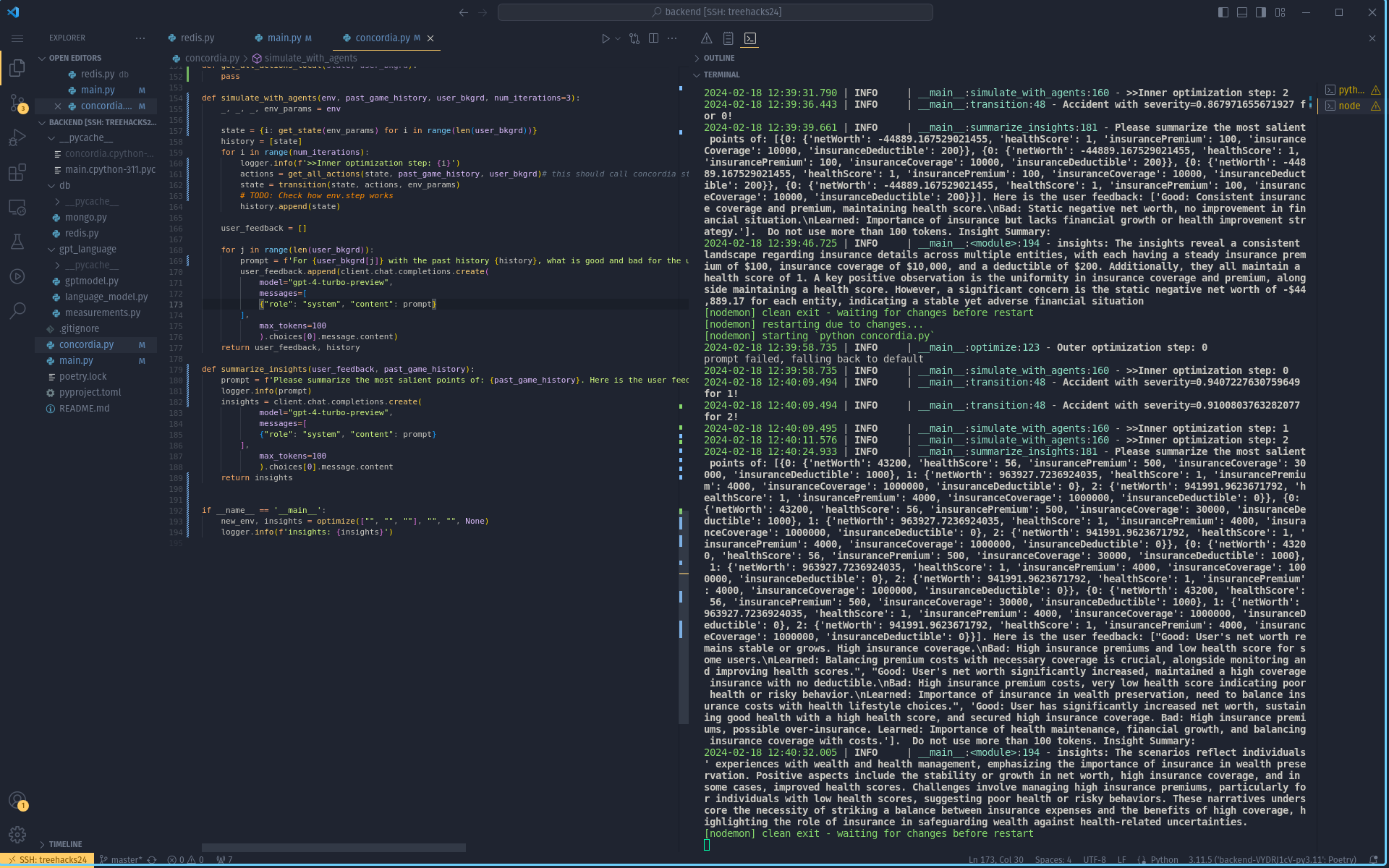This screenshot has height=868, width=1389.
Task: Expand the TIMELINE section
Action: click(65, 844)
